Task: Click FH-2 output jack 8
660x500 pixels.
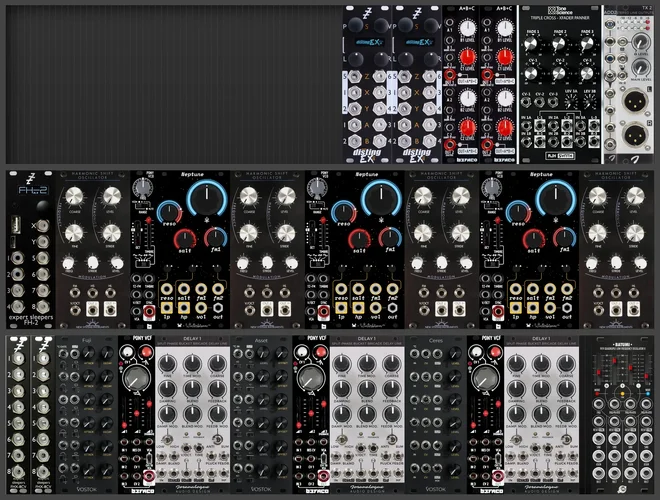Action: pos(42,306)
